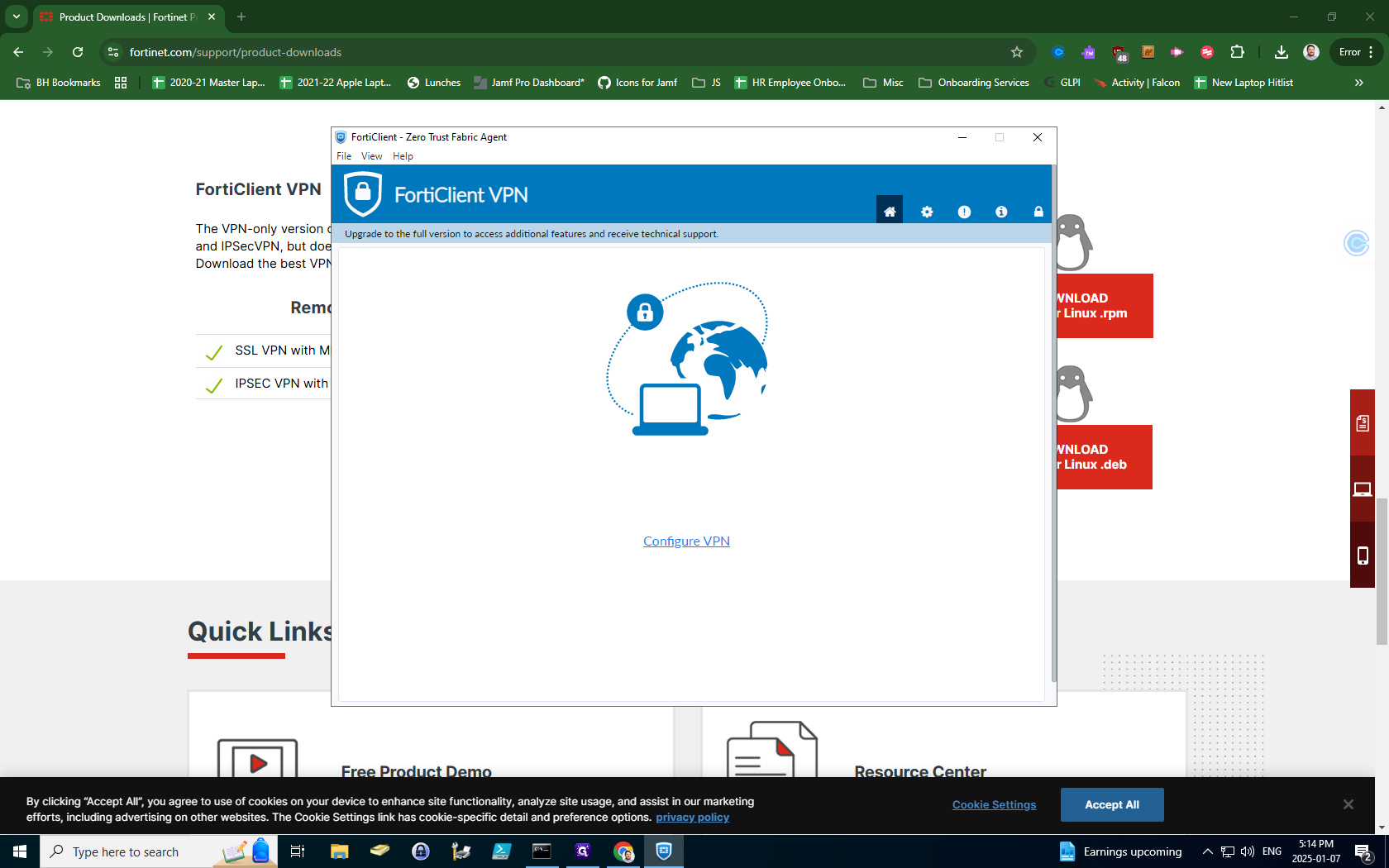The image size is (1389, 868).
Task: Go back in Chrome
Action: point(18,52)
